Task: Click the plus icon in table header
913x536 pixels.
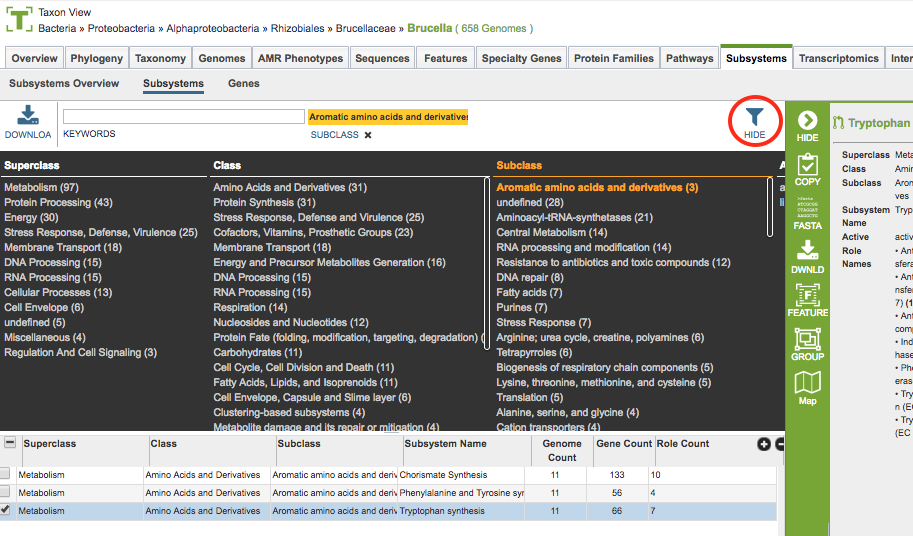Action: tap(764, 444)
